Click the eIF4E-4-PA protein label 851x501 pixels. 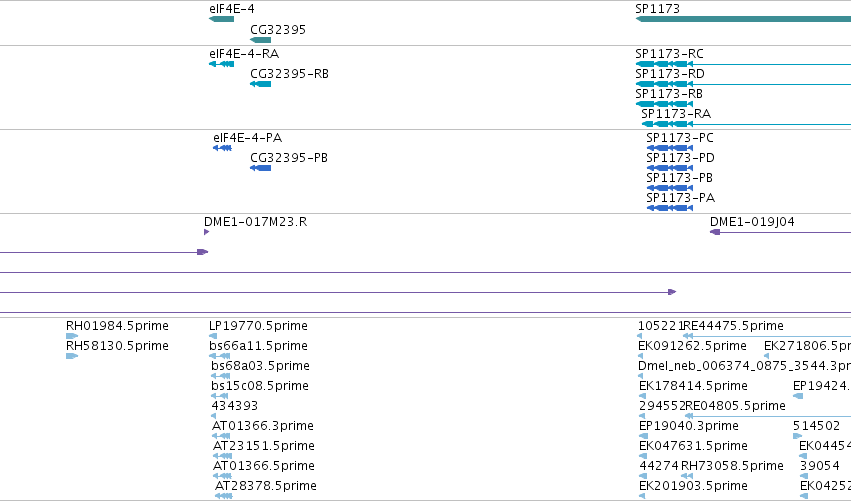coord(247,138)
